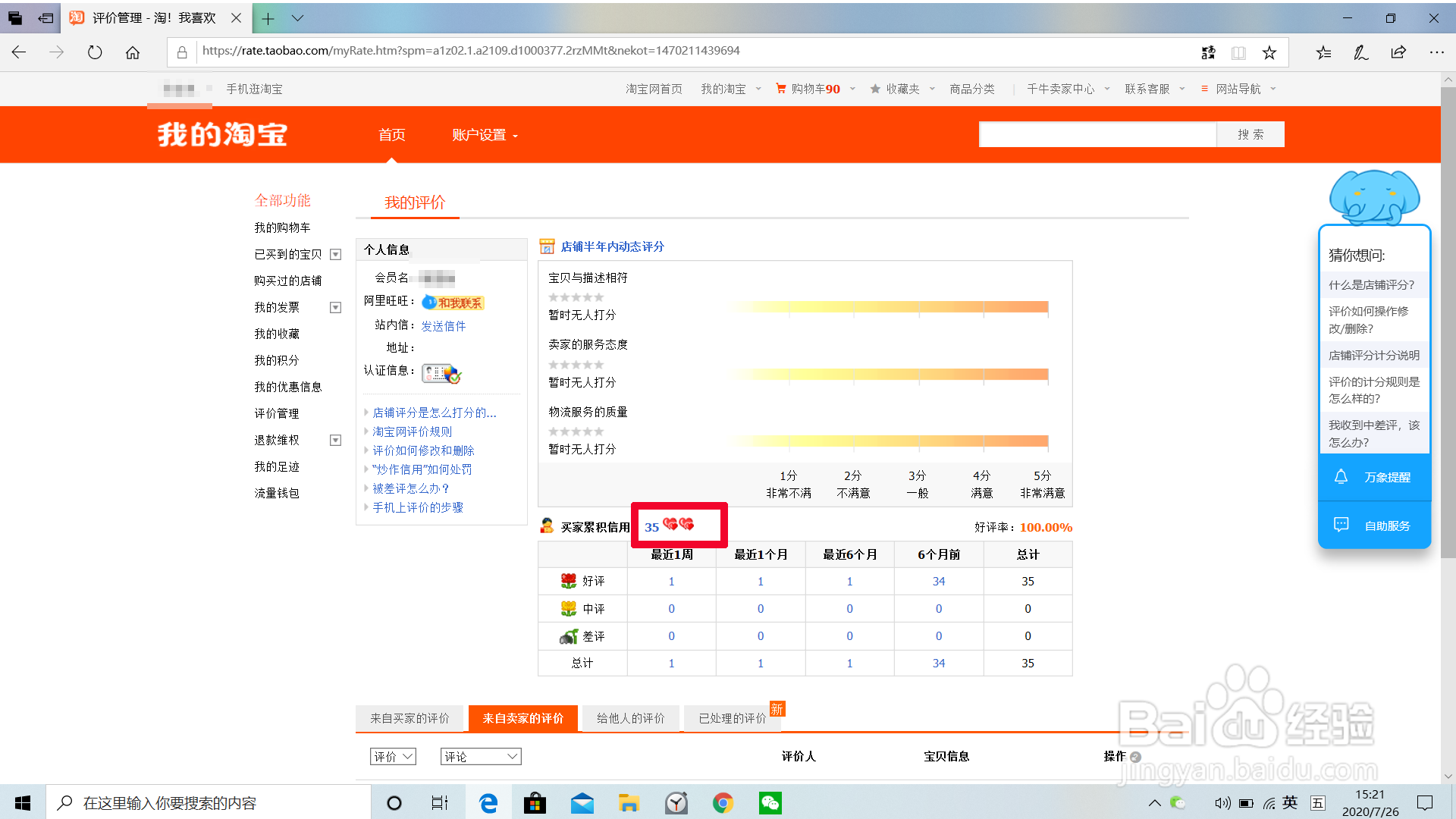This screenshot has height=819, width=1456.
Task: Click the Taobao header search field
Action: pyautogui.click(x=1097, y=134)
